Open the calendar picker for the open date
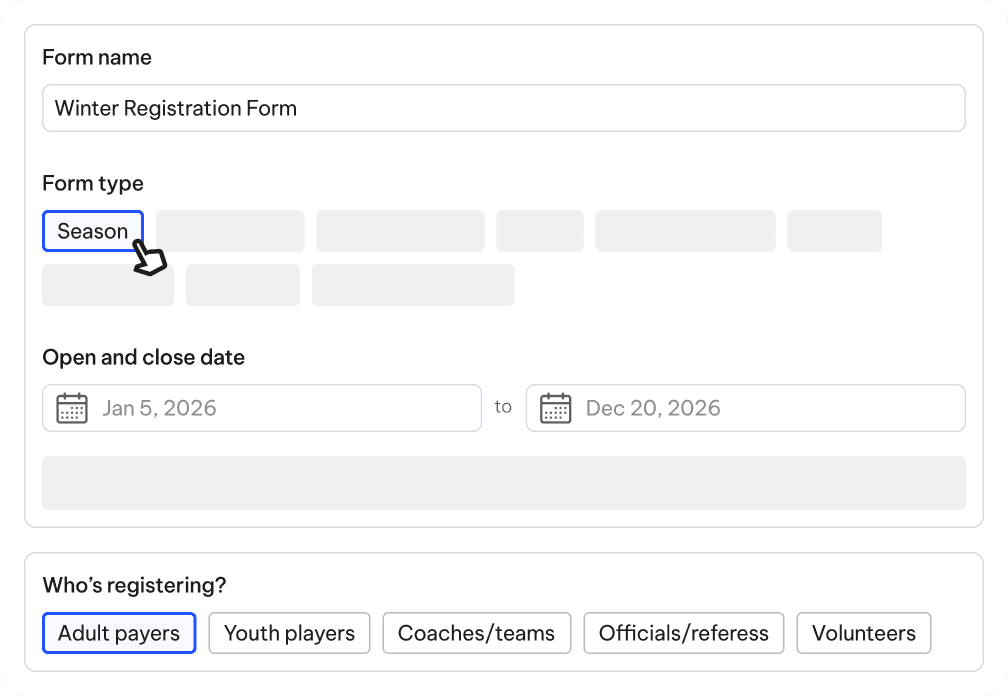 71,408
